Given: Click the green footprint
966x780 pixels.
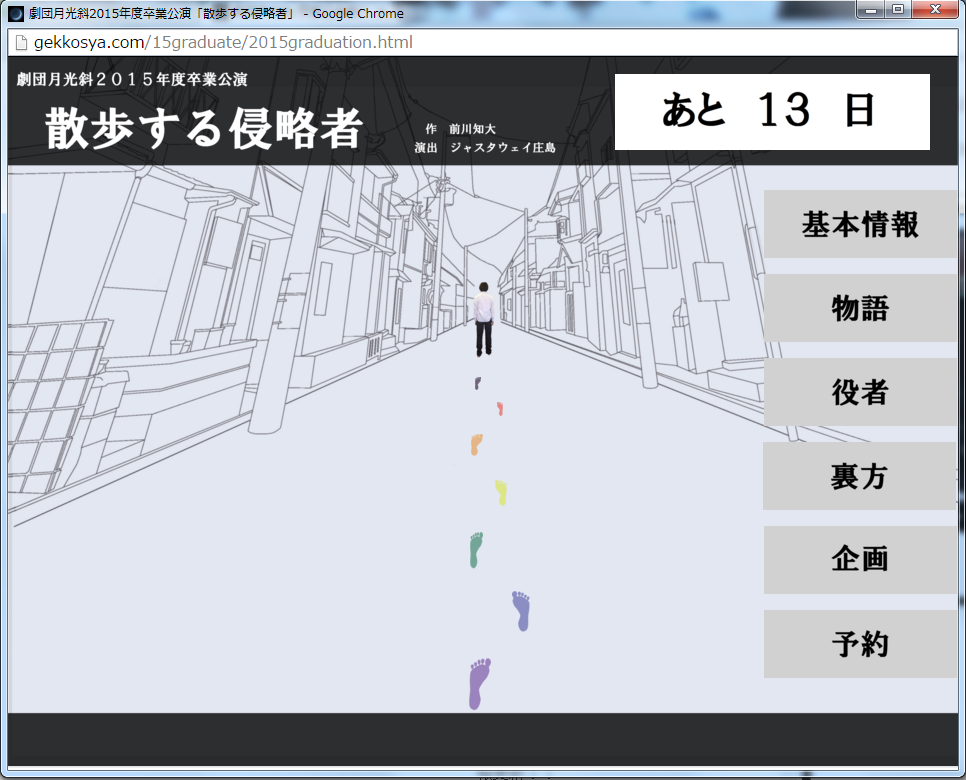Looking at the screenshot, I should pyautogui.click(x=476, y=550).
